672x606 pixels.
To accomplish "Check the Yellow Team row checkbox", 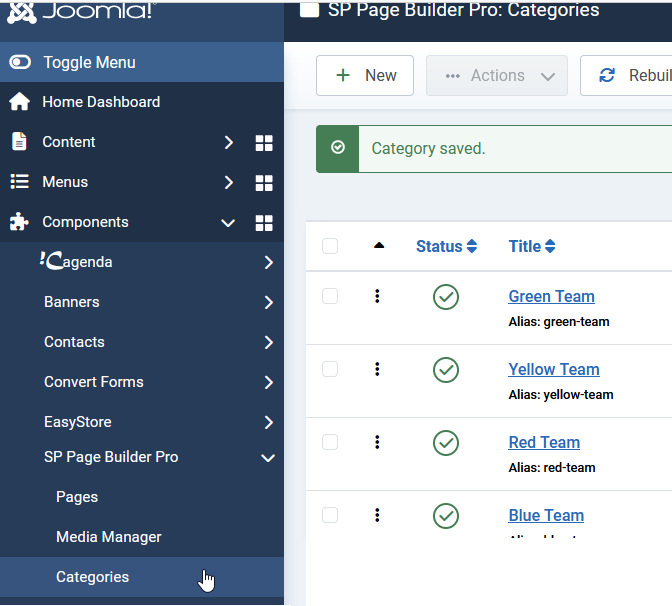I will [330, 369].
